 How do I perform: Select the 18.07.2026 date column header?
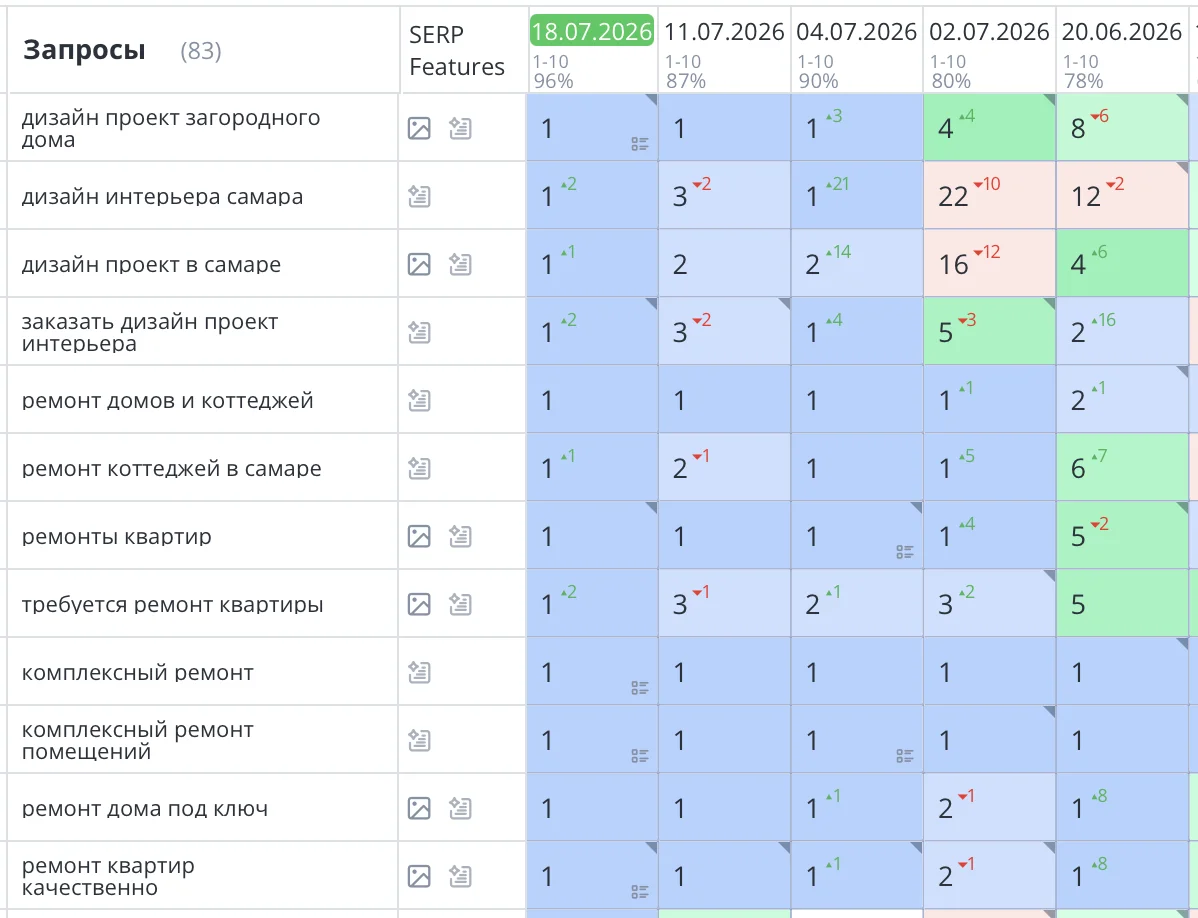coord(592,31)
